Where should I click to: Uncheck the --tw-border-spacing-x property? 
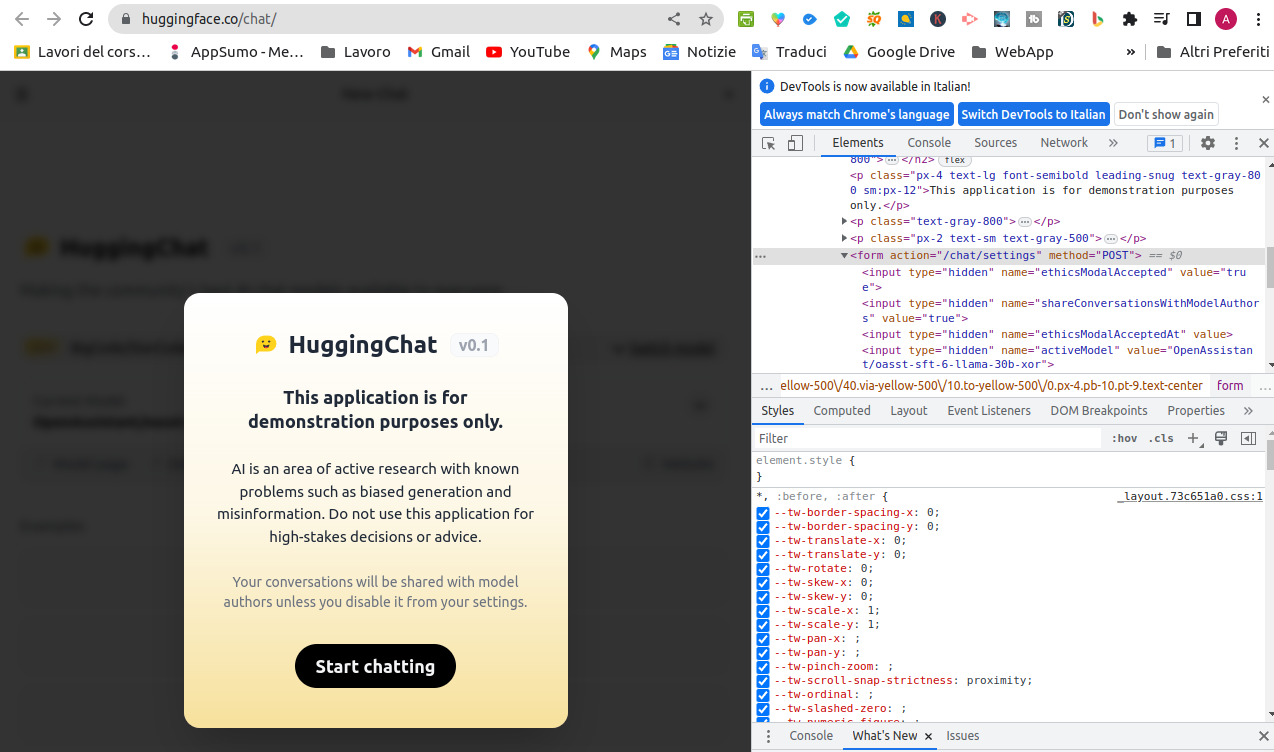pos(763,512)
